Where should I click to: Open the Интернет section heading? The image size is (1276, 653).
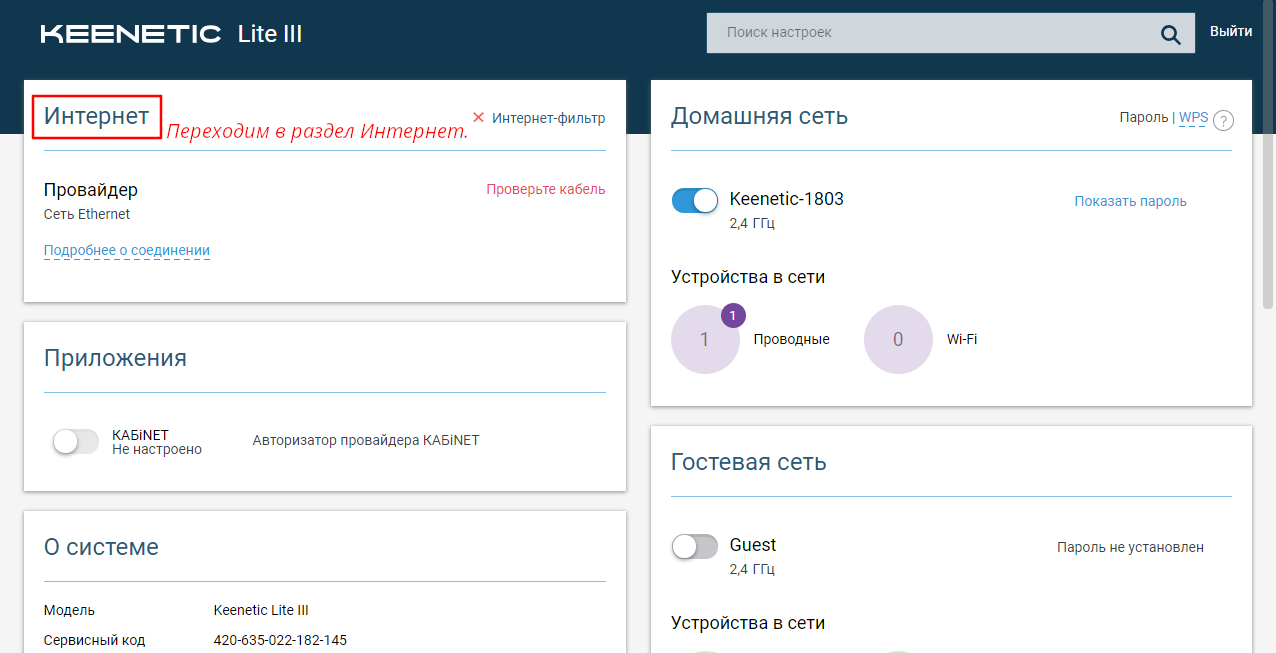97,116
